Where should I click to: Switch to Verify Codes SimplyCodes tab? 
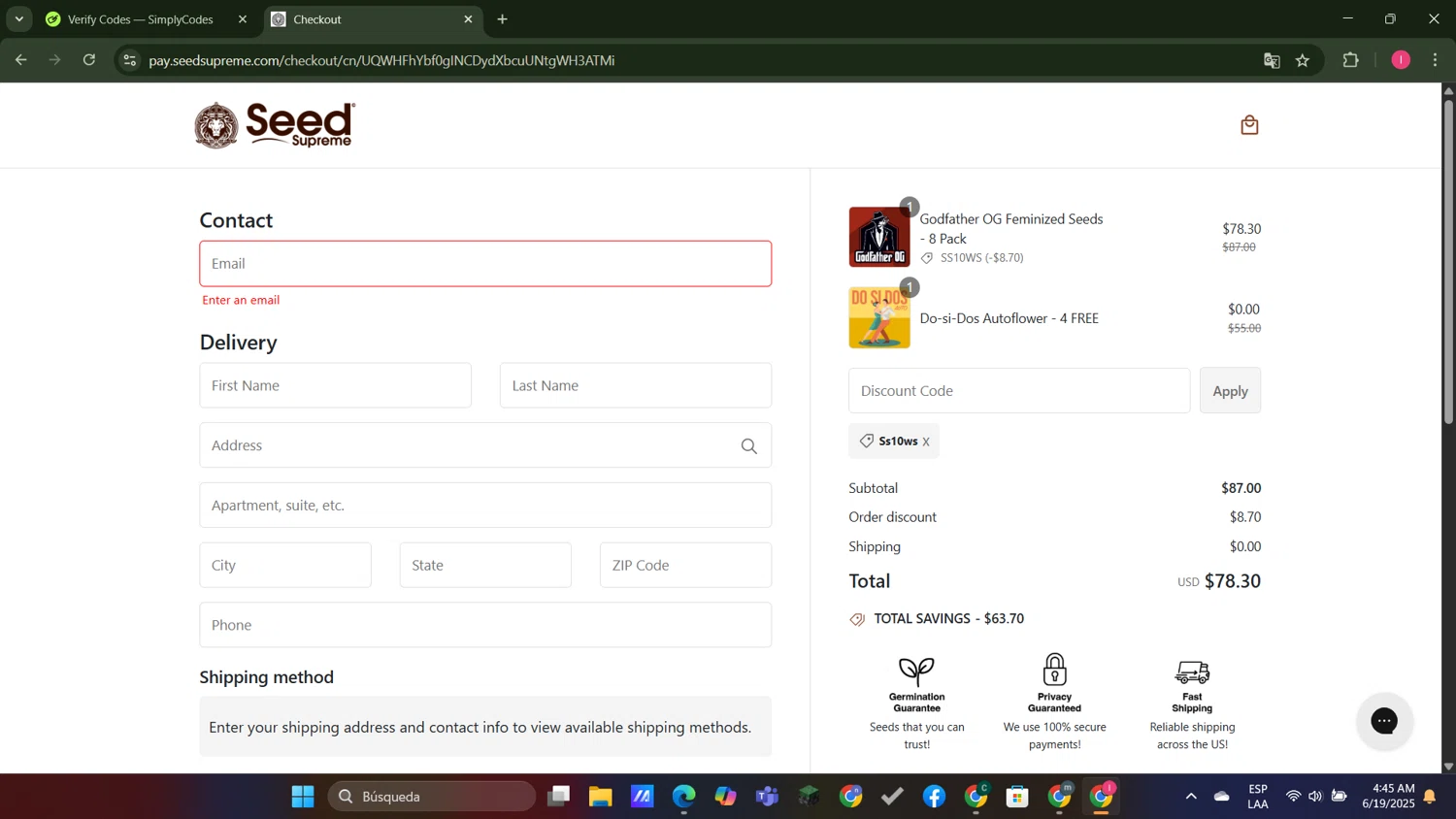coord(141,19)
